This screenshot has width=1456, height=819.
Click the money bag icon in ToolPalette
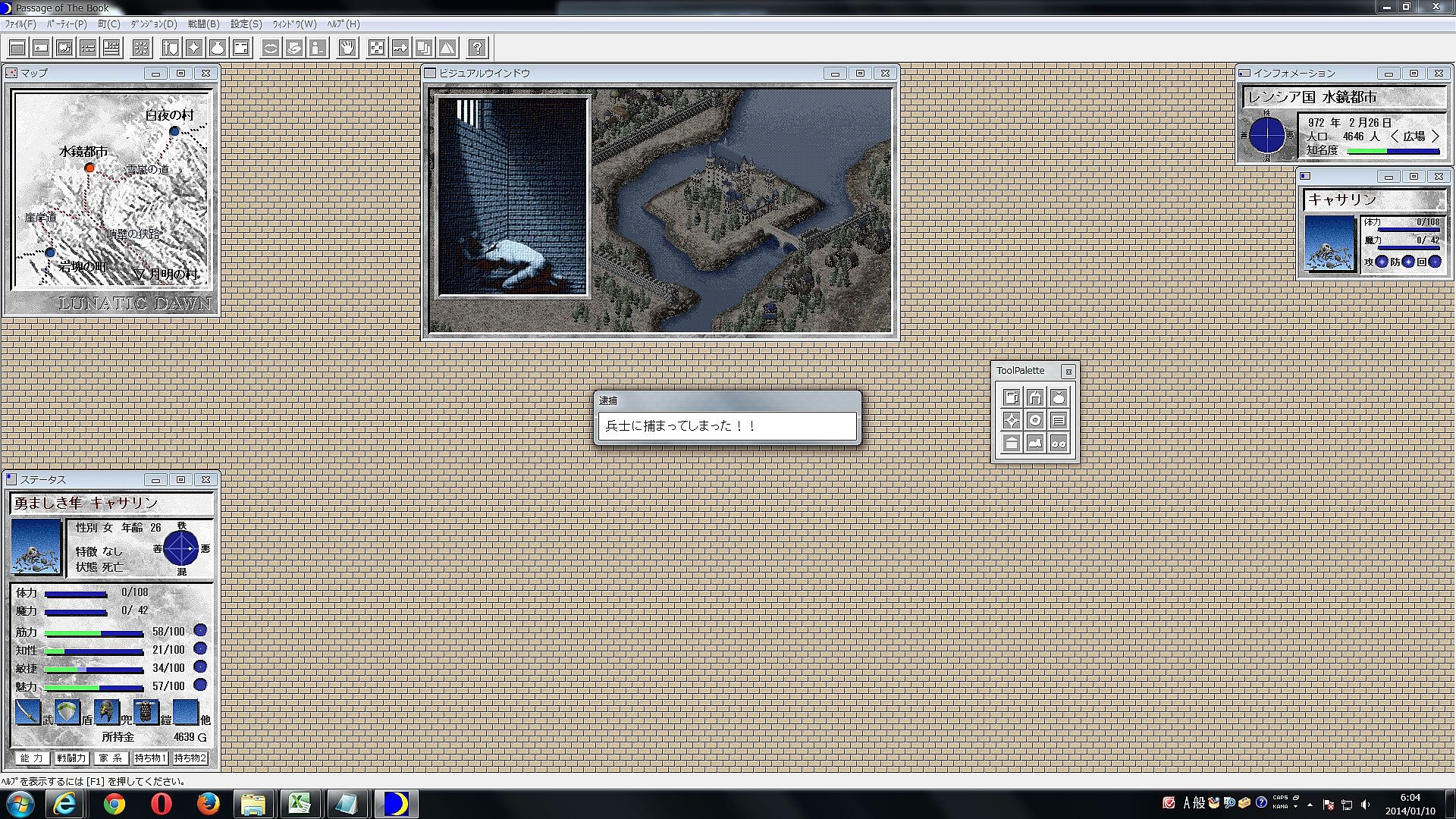tap(1059, 397)
